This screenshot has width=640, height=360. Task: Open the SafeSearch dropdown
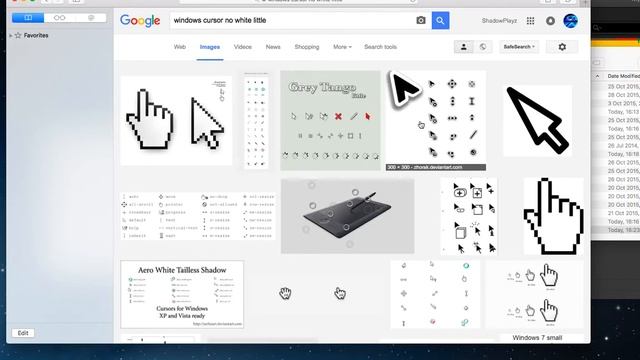tap(519, 47)
